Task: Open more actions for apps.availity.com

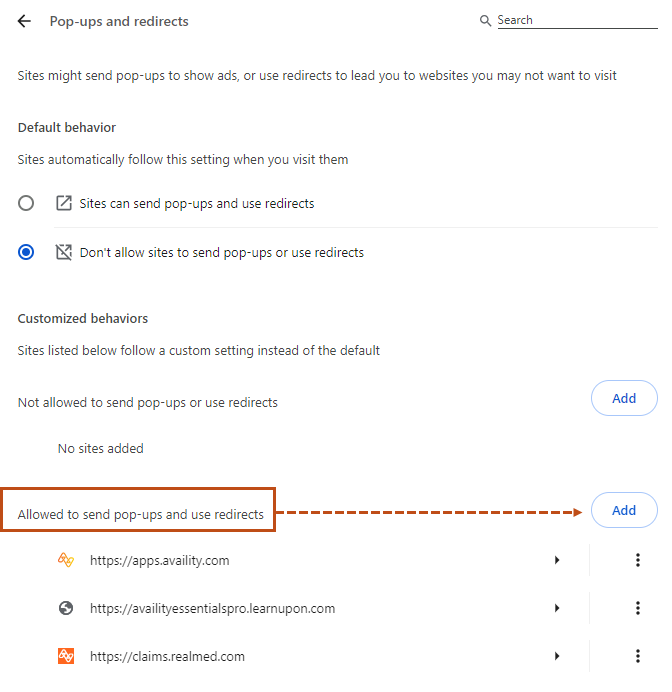Action: (638, 560)
